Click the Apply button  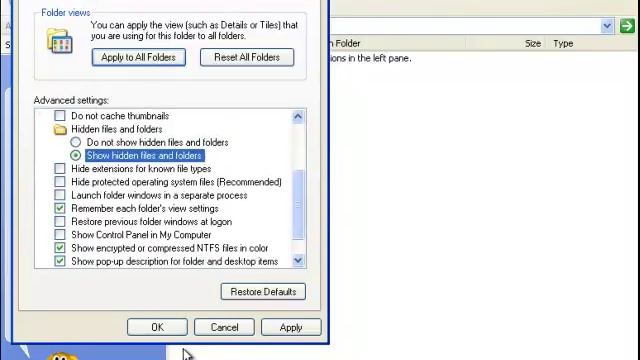click(x=291, y=327)
